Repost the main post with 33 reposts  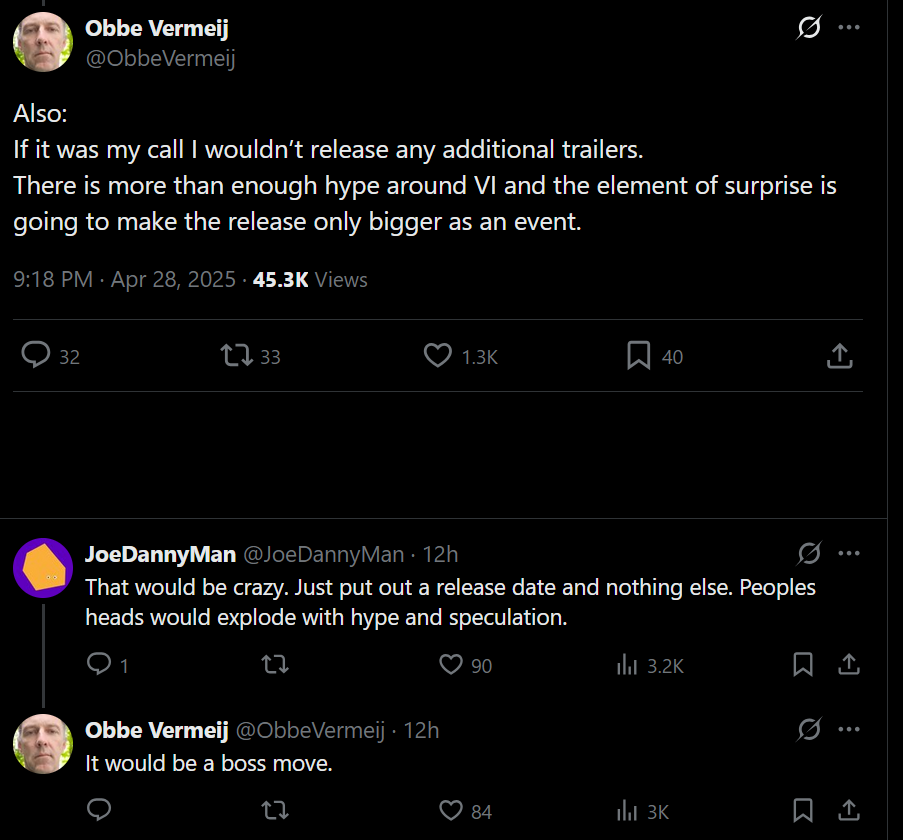(x=236, y=355)
